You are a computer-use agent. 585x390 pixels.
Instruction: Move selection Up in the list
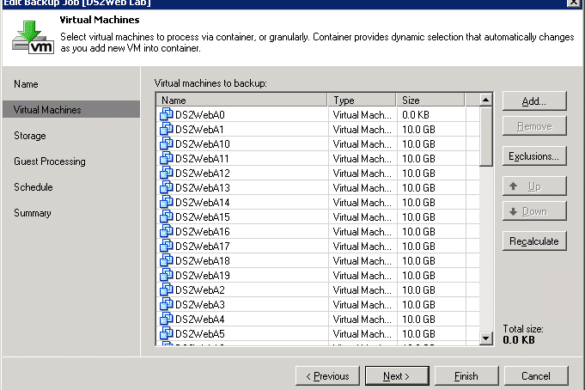tap(534, 186)
